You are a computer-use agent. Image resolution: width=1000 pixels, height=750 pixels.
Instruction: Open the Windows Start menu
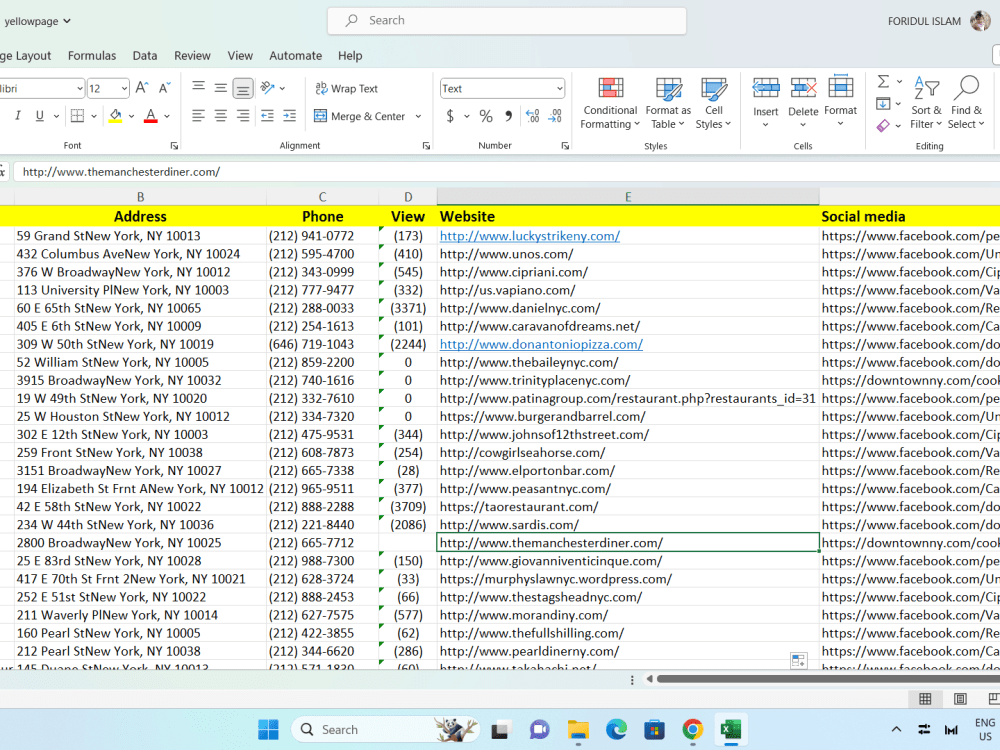click(x=268, y=730)
